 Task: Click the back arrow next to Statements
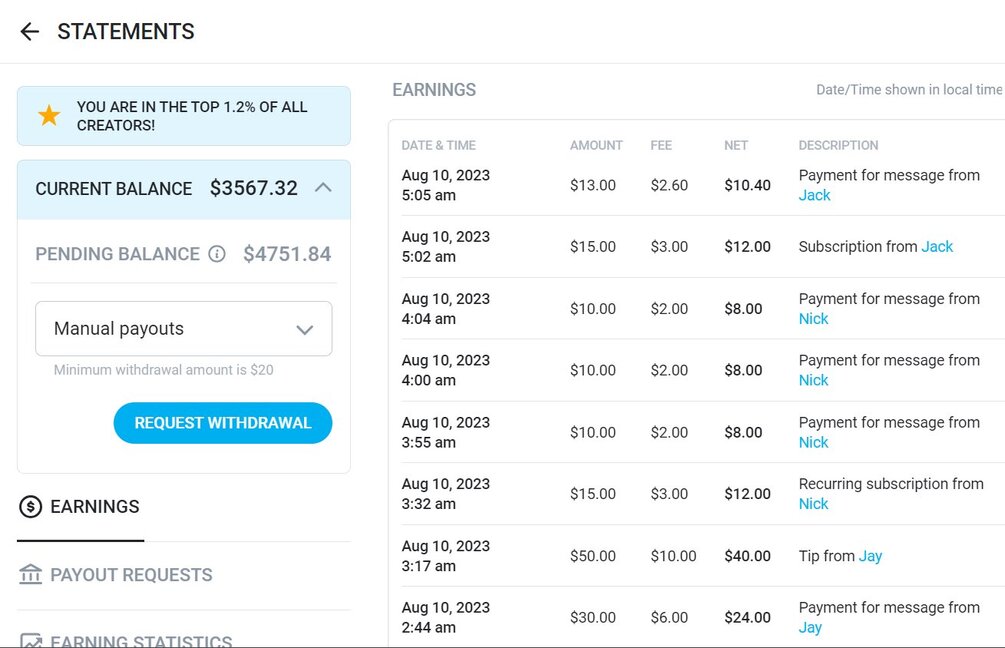(x=30, y=32)
